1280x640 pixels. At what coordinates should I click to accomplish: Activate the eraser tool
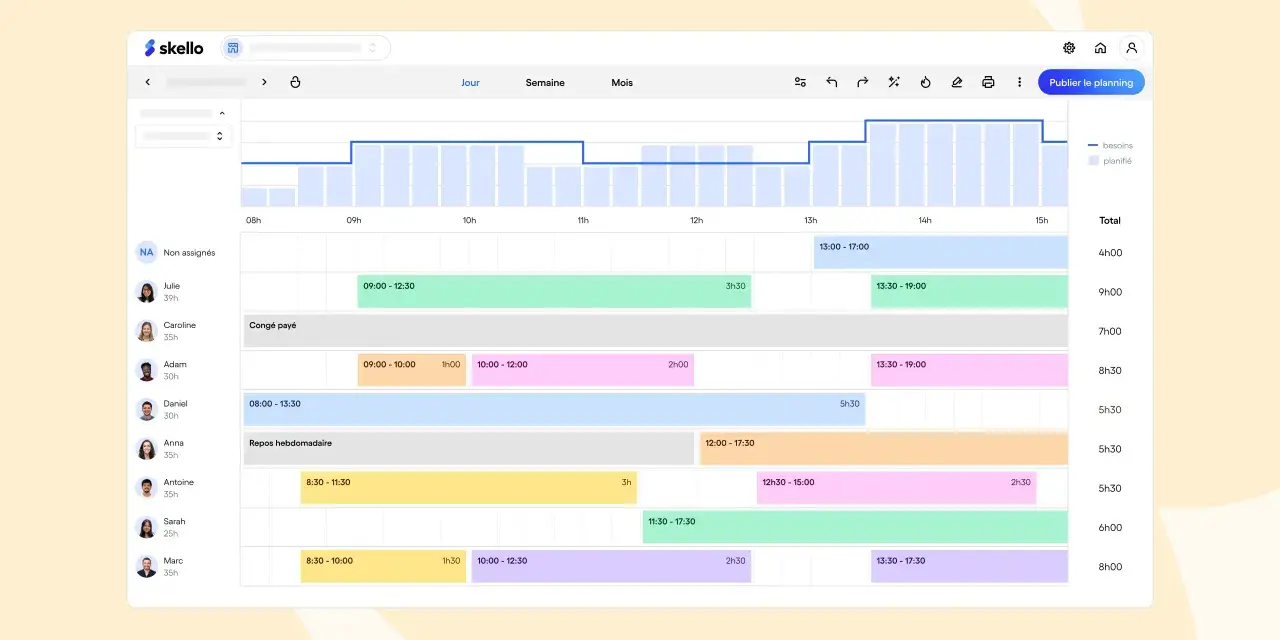coord(956,82)
